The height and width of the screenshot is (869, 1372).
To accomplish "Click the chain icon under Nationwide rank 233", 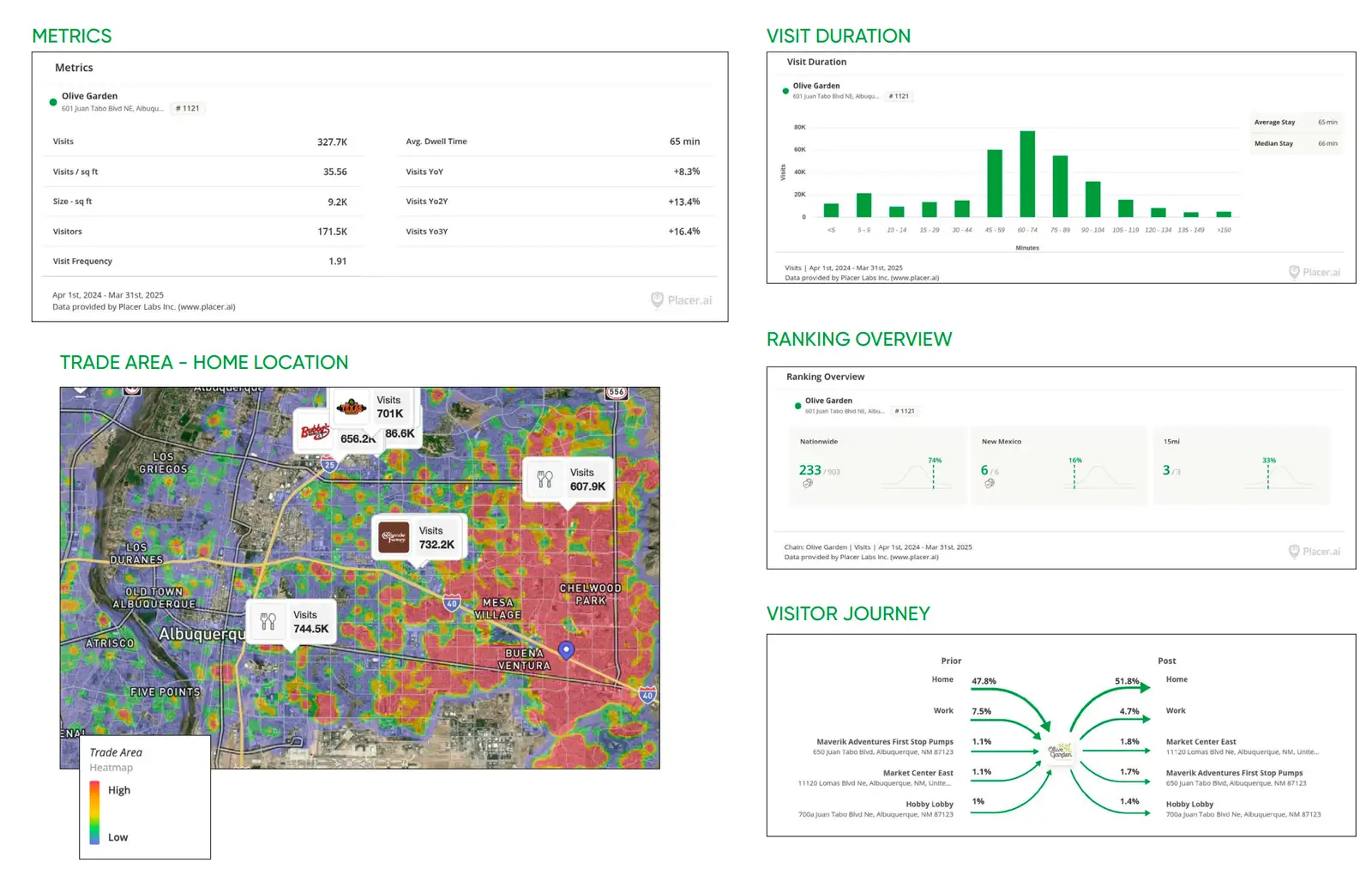I will tap(807, 484).
